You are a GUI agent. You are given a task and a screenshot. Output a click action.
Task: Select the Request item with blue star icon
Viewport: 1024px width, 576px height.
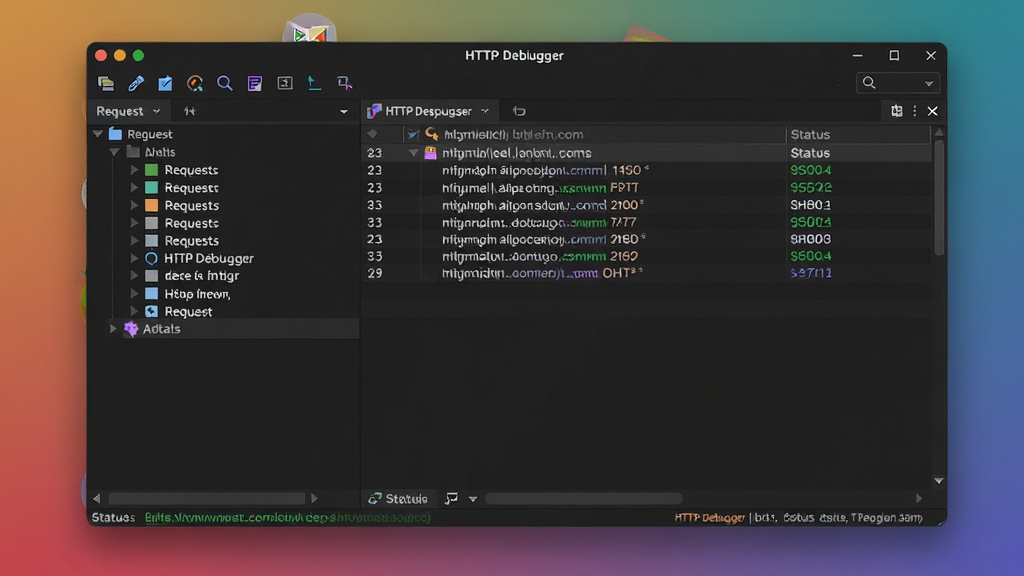tap(188, 312)
